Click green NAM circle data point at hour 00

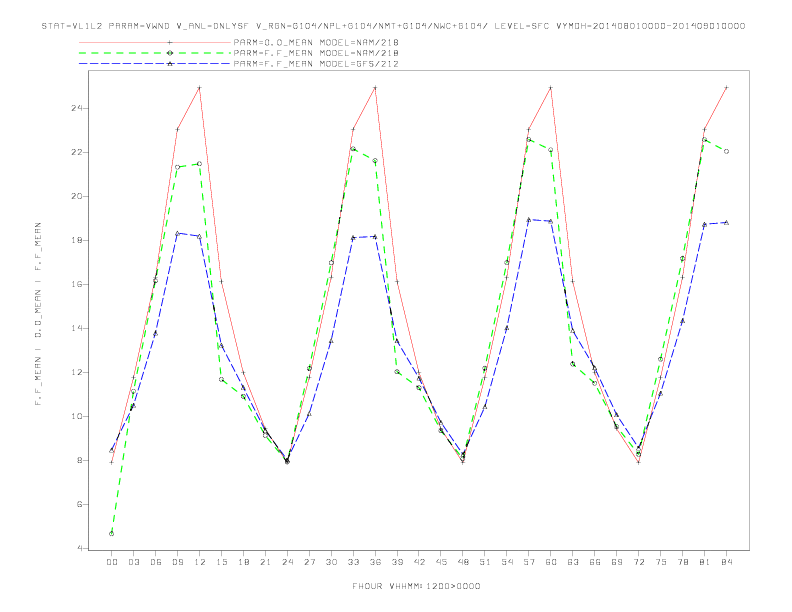tap(112, 534)
